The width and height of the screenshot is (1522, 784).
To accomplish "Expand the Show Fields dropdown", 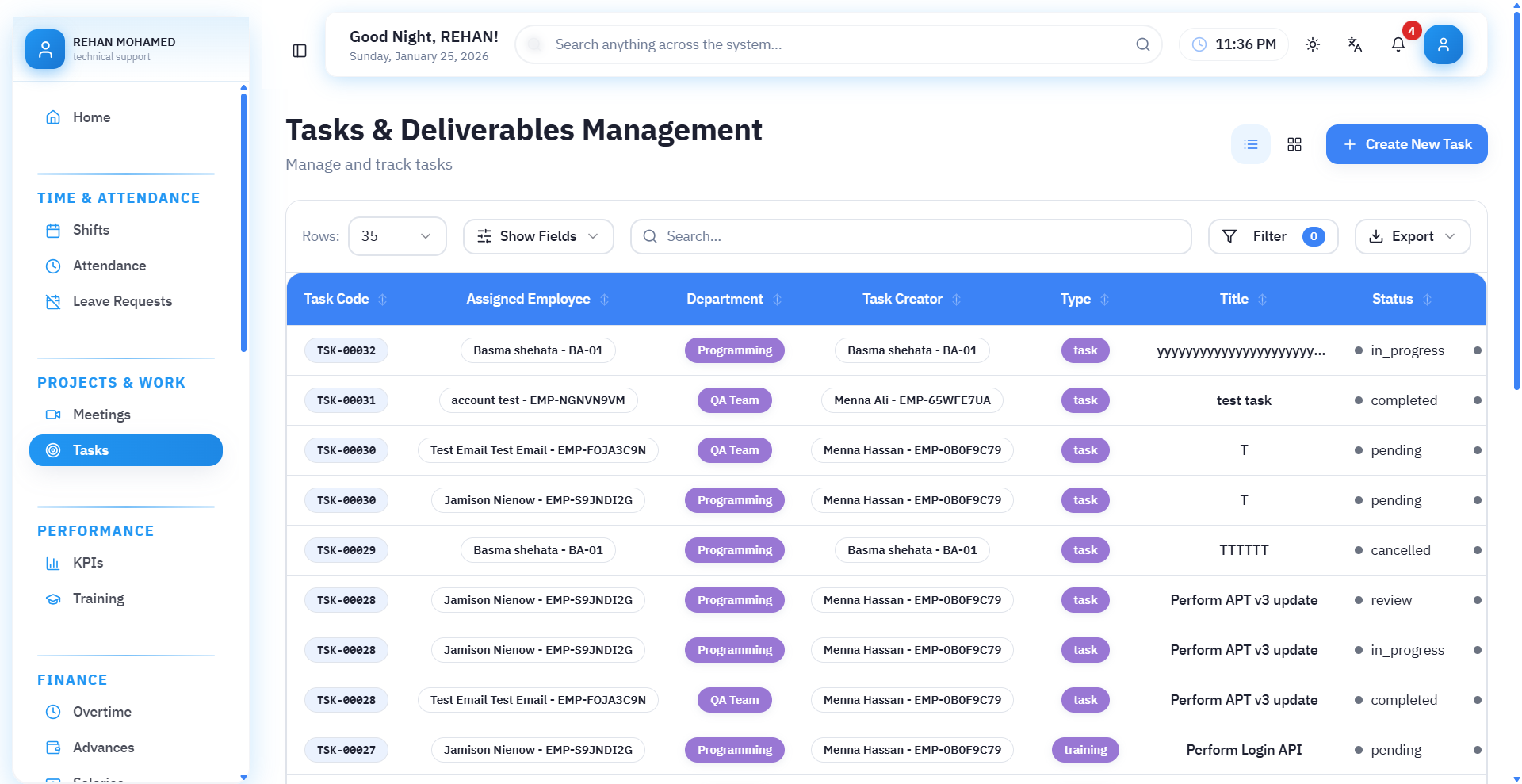I will [538, 236].
